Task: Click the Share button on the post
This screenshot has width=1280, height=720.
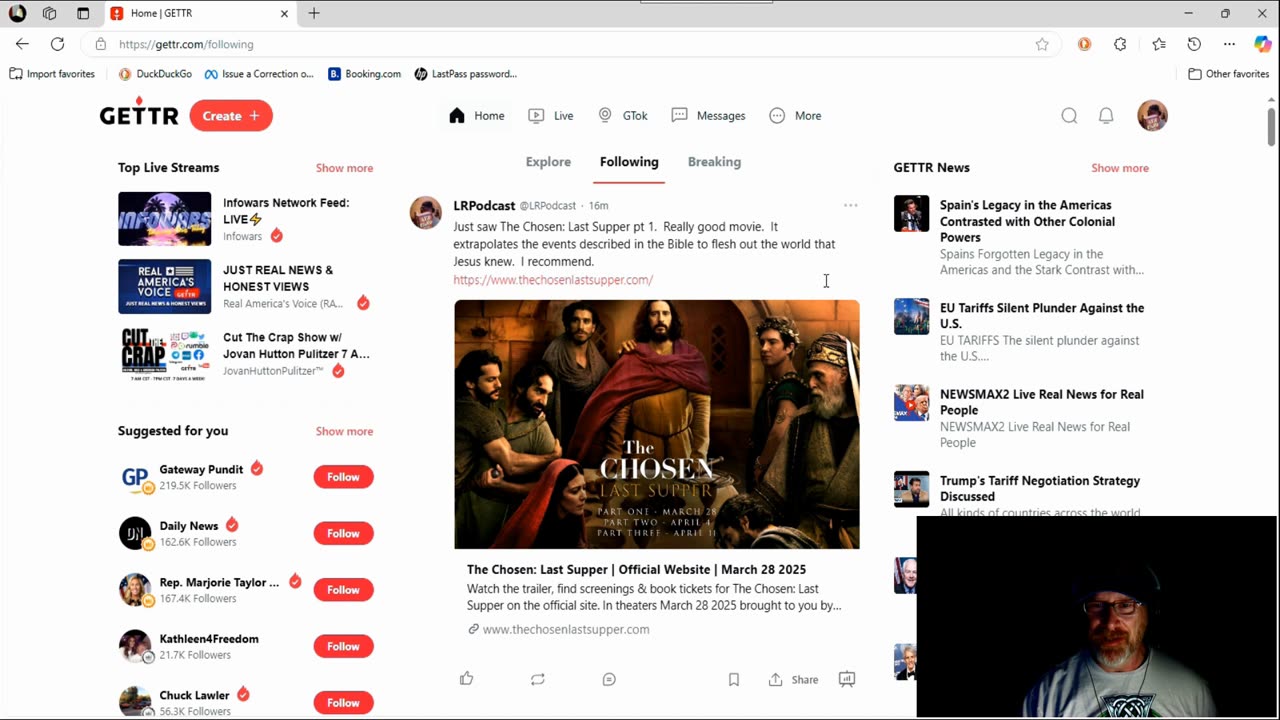Action: coord(793,679)
